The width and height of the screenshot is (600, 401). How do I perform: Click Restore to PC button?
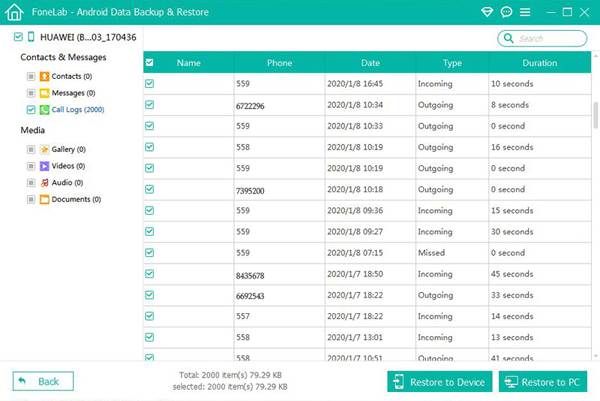543,381
